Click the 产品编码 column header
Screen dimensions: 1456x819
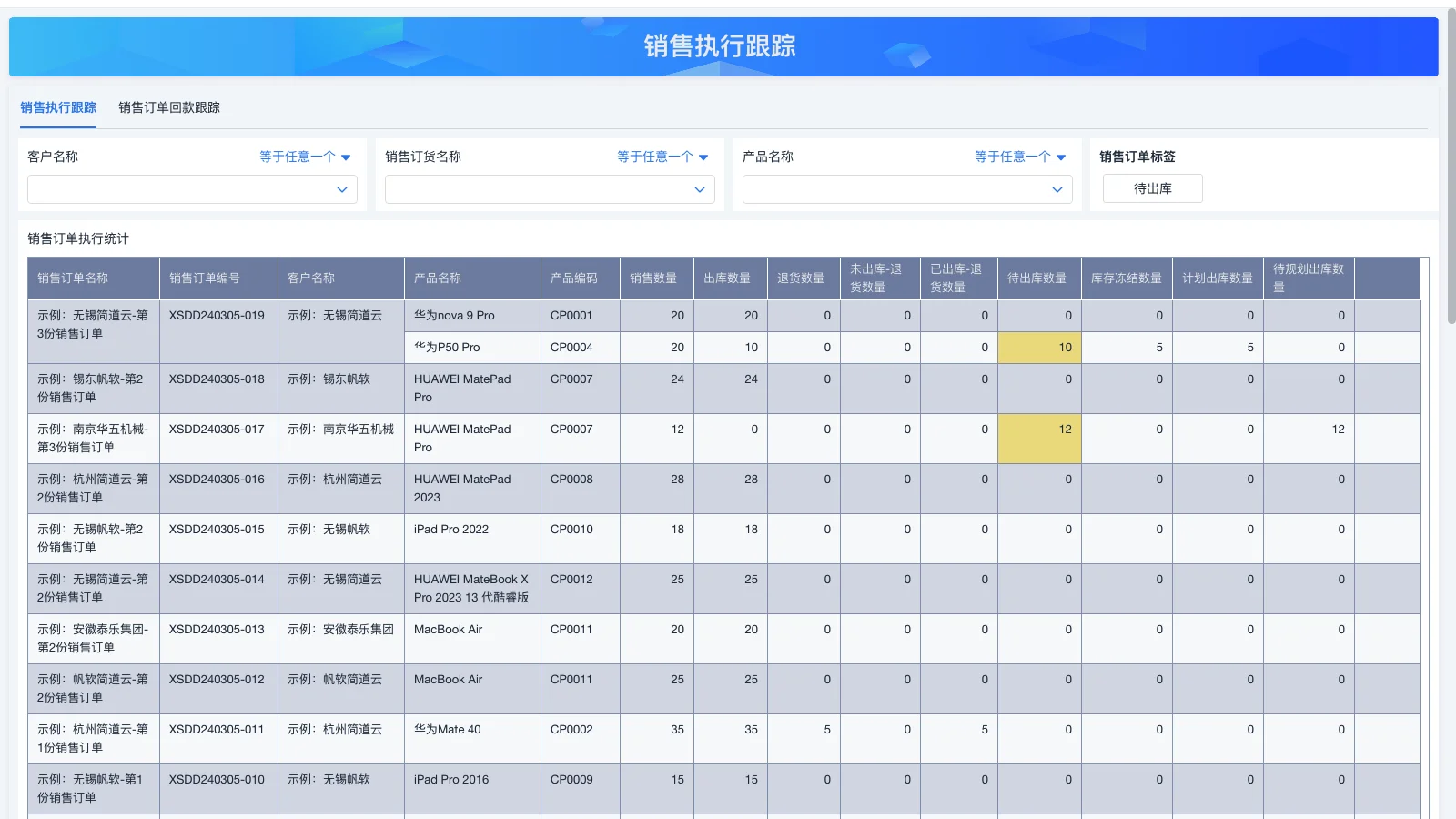tap(580, 278)
